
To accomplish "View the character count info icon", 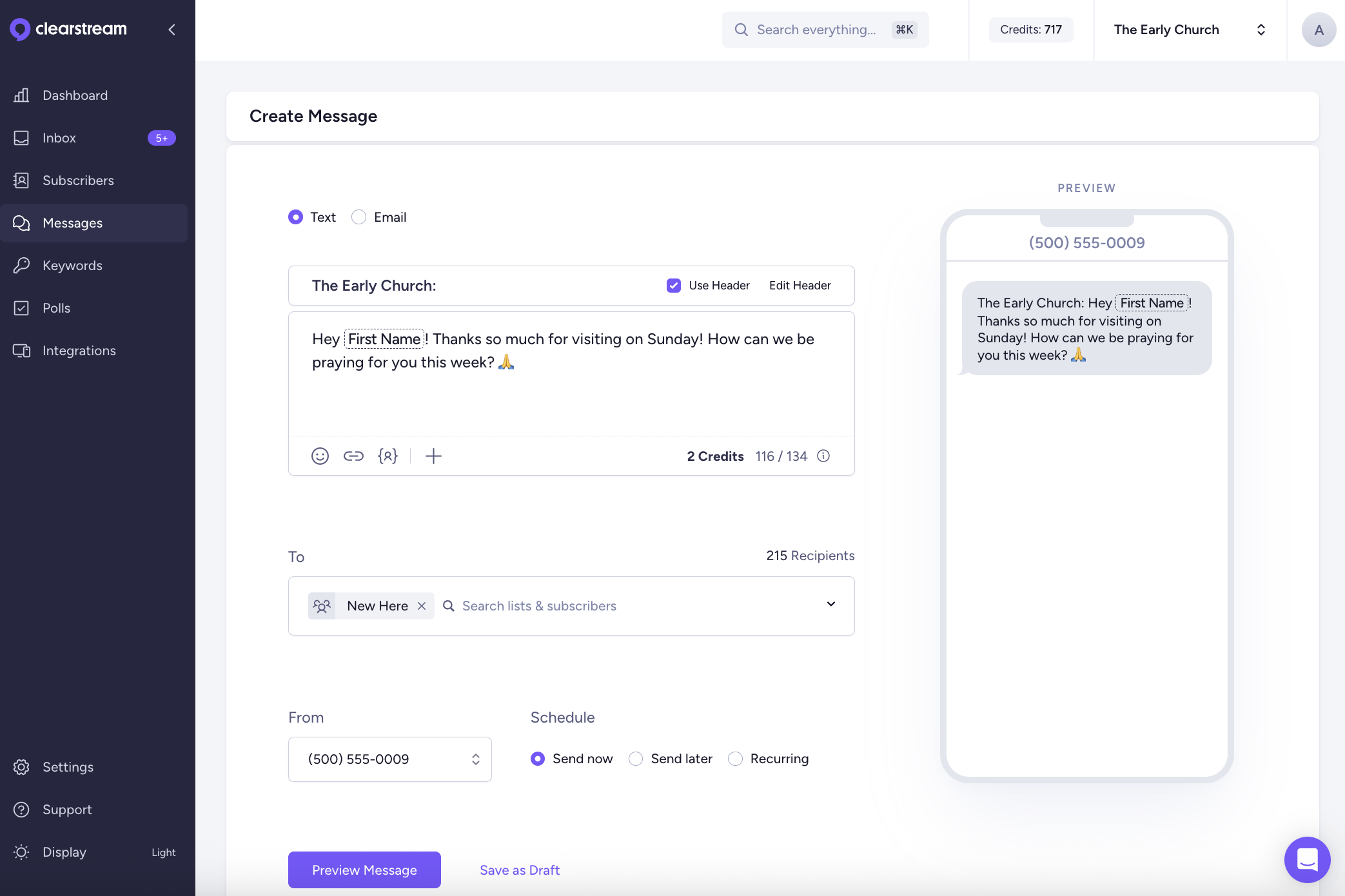I will [x=823, y=456].
